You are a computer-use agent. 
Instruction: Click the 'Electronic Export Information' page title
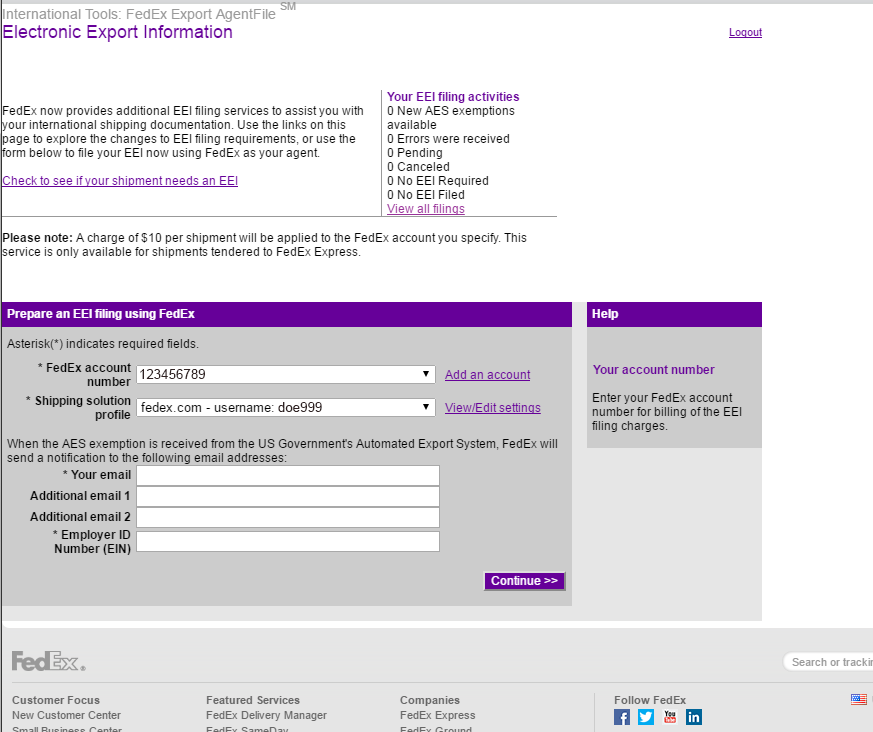coord(117,32)
